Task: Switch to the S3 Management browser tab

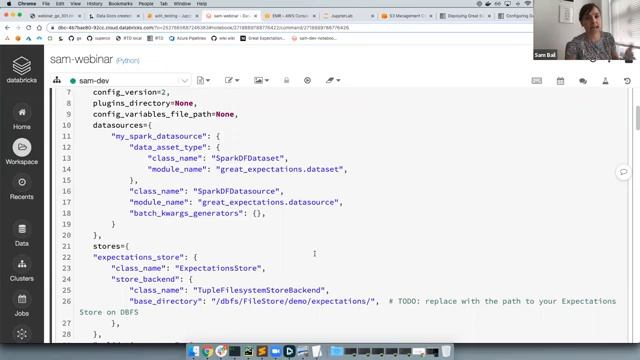Action: pyautogui.click(x=406, y=16)
